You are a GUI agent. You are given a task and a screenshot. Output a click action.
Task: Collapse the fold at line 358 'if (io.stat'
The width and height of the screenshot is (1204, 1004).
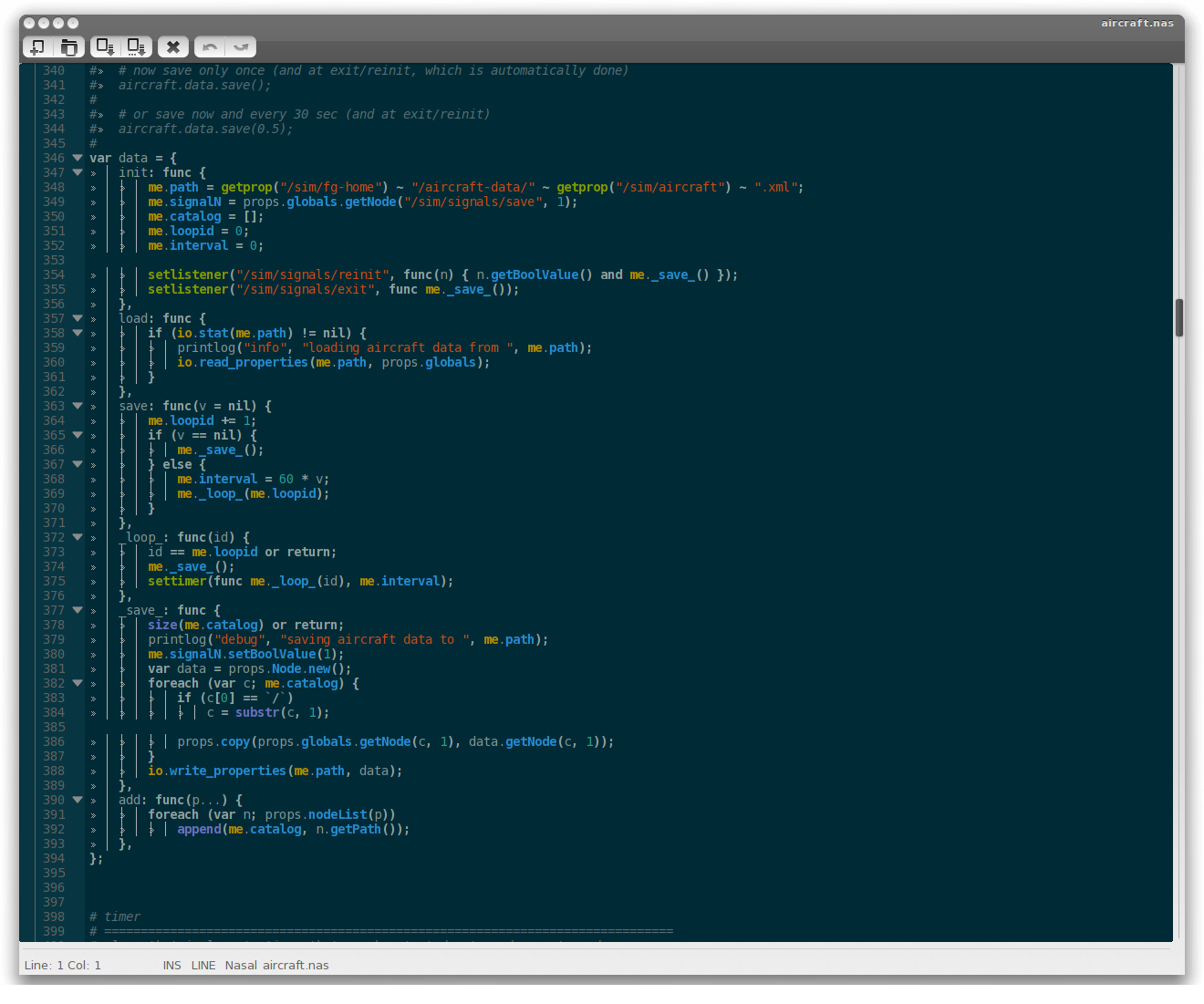point(78,333)
